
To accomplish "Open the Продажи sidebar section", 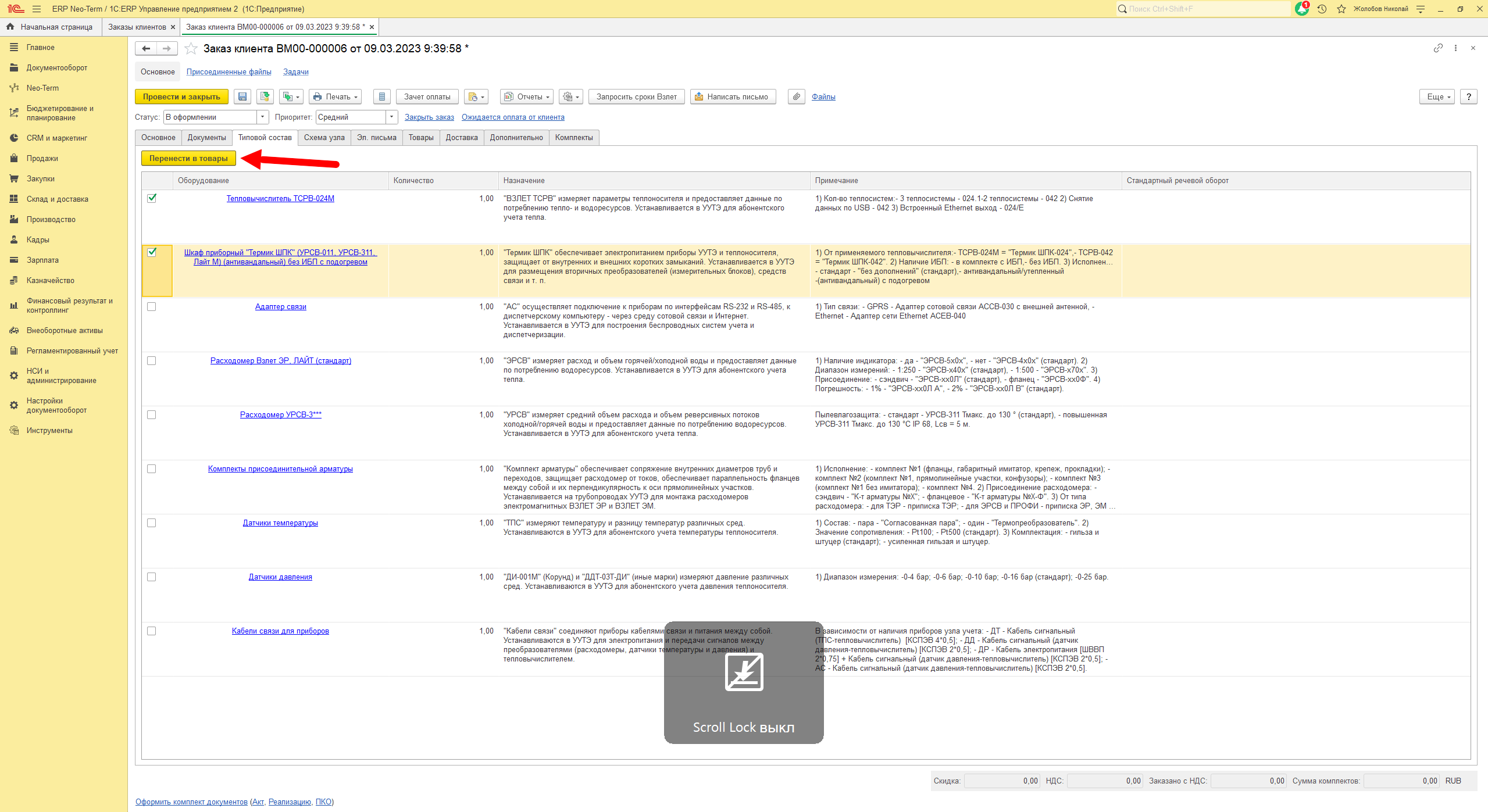I will [42, 158].
